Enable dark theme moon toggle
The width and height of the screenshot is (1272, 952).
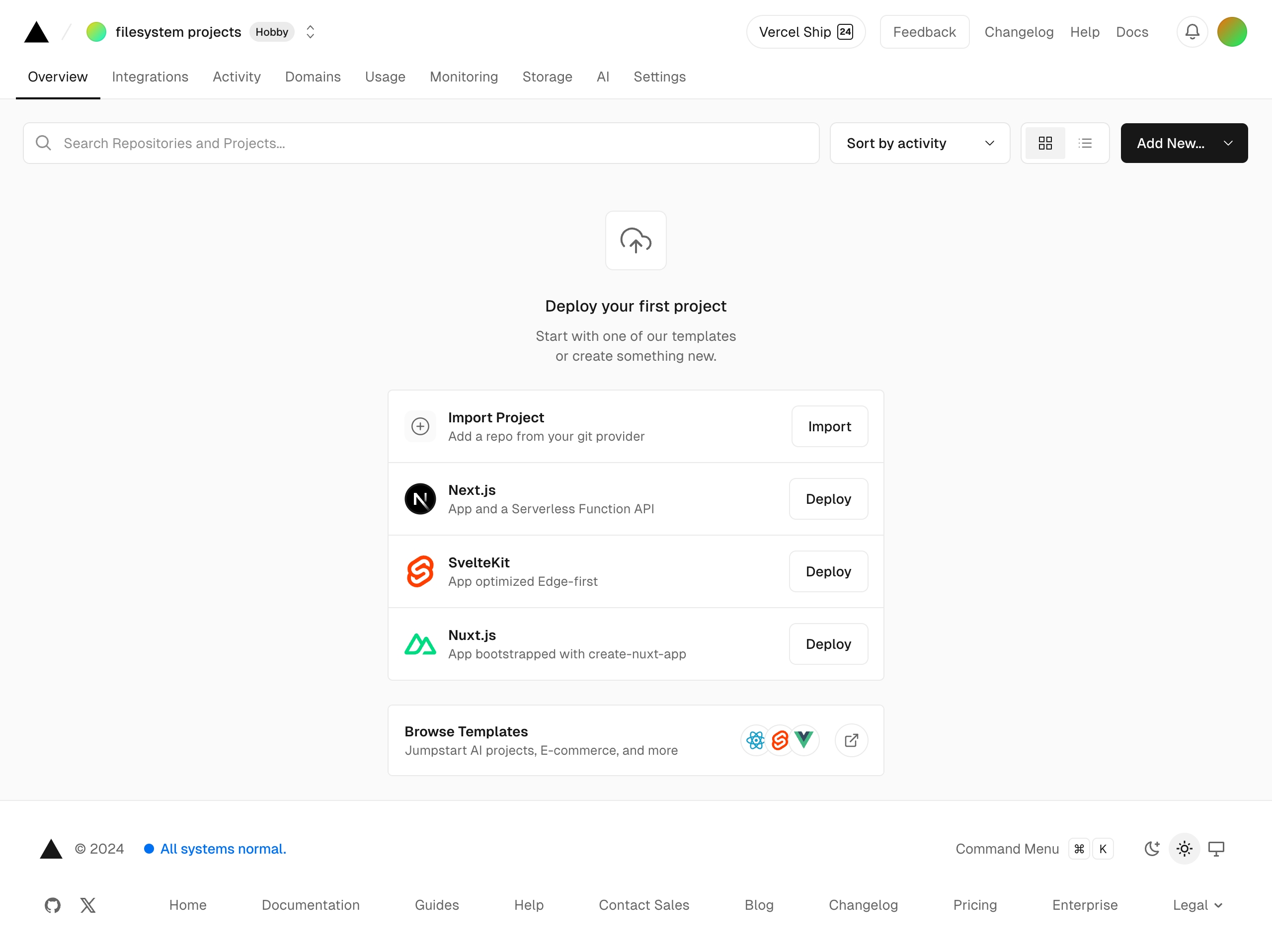click(x=1152, y=849)
